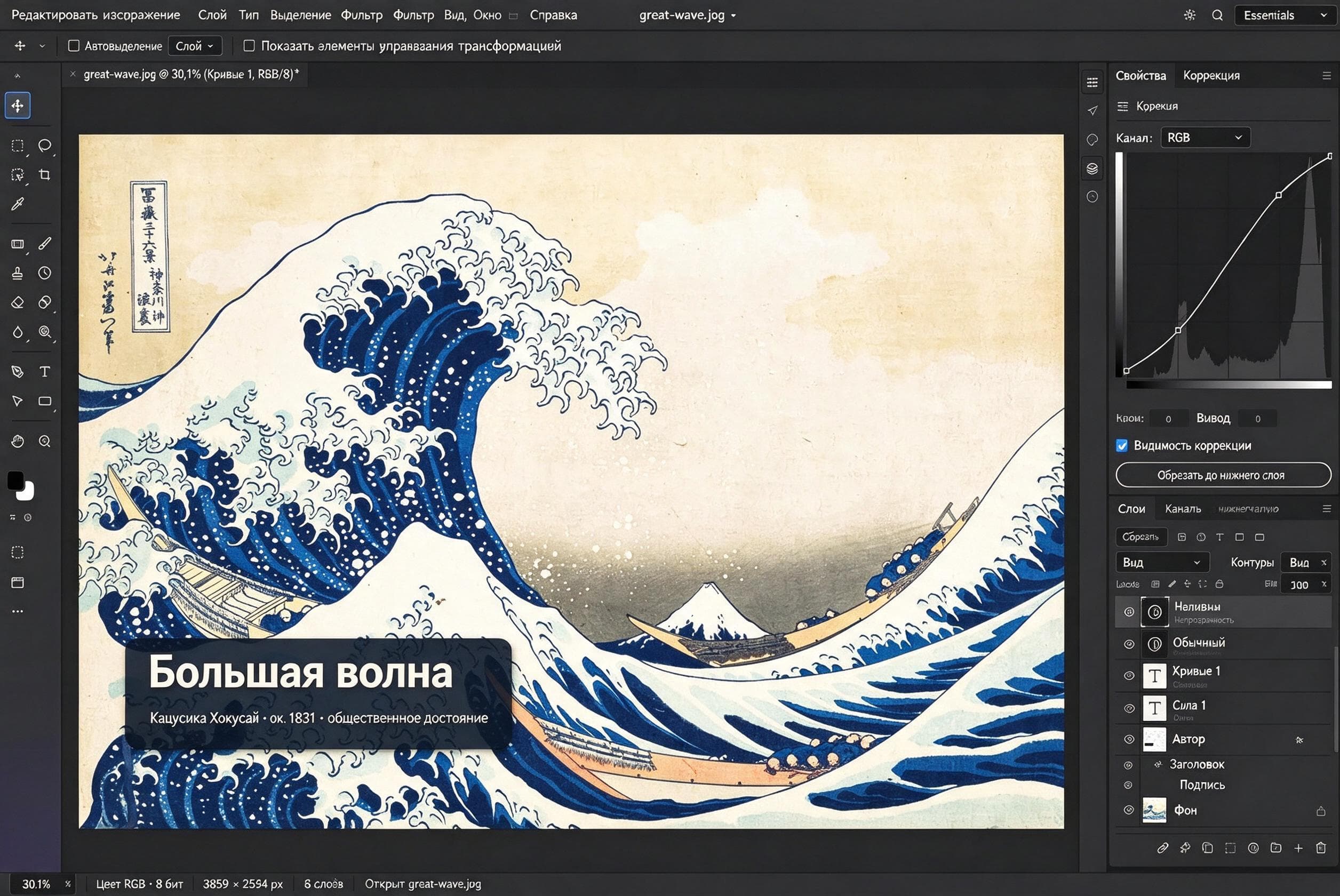Select the Type tool
Image resolution: width=1340 pixels, height=896 pixels.
point(45,371)
